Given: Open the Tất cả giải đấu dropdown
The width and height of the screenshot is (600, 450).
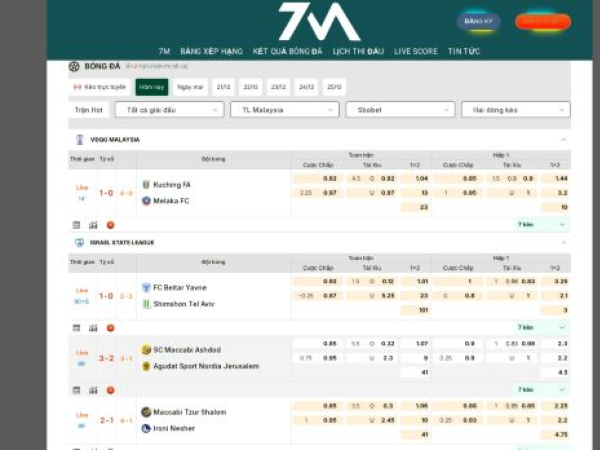Looking at the screenshot, I should [x=168, y=110].
